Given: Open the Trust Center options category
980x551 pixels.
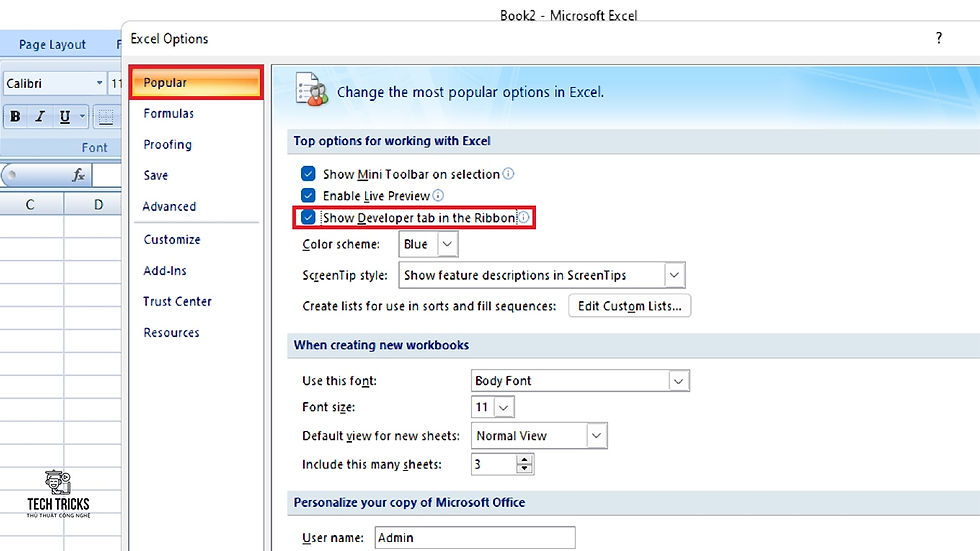Looking at the screenshot, I should [x=178, y=301].
